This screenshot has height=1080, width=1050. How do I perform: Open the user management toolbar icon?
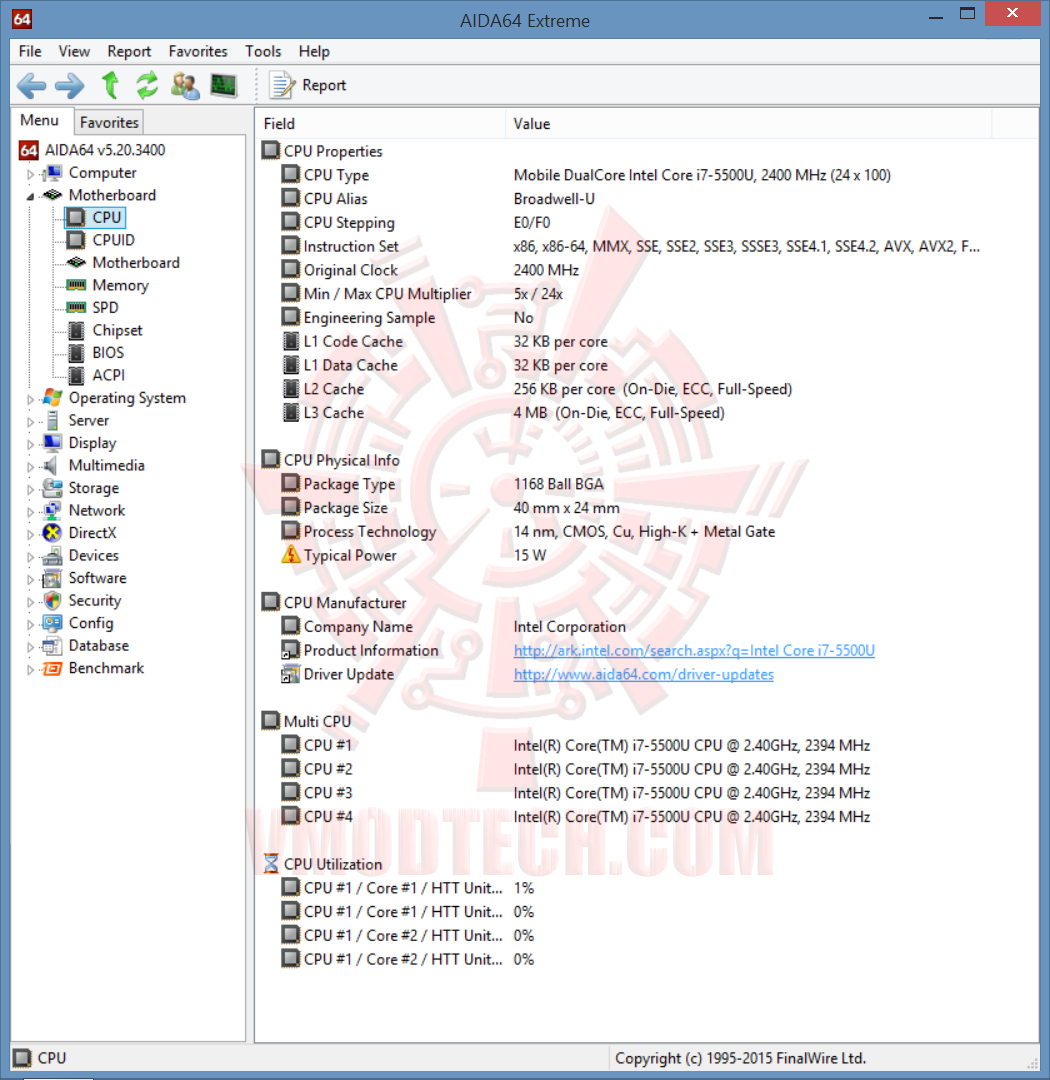point(185,85)
